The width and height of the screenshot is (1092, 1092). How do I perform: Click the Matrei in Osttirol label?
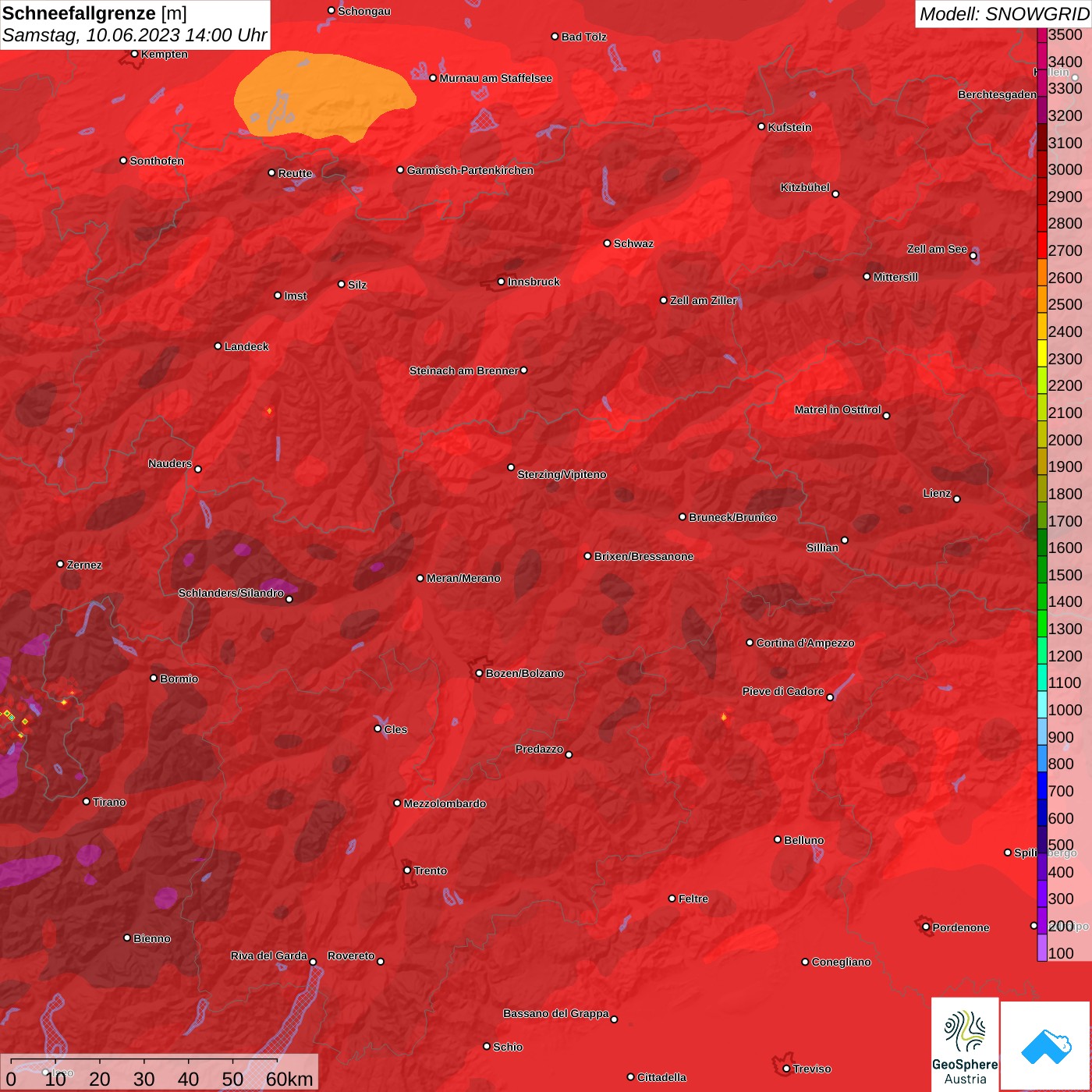click(838, 409)
